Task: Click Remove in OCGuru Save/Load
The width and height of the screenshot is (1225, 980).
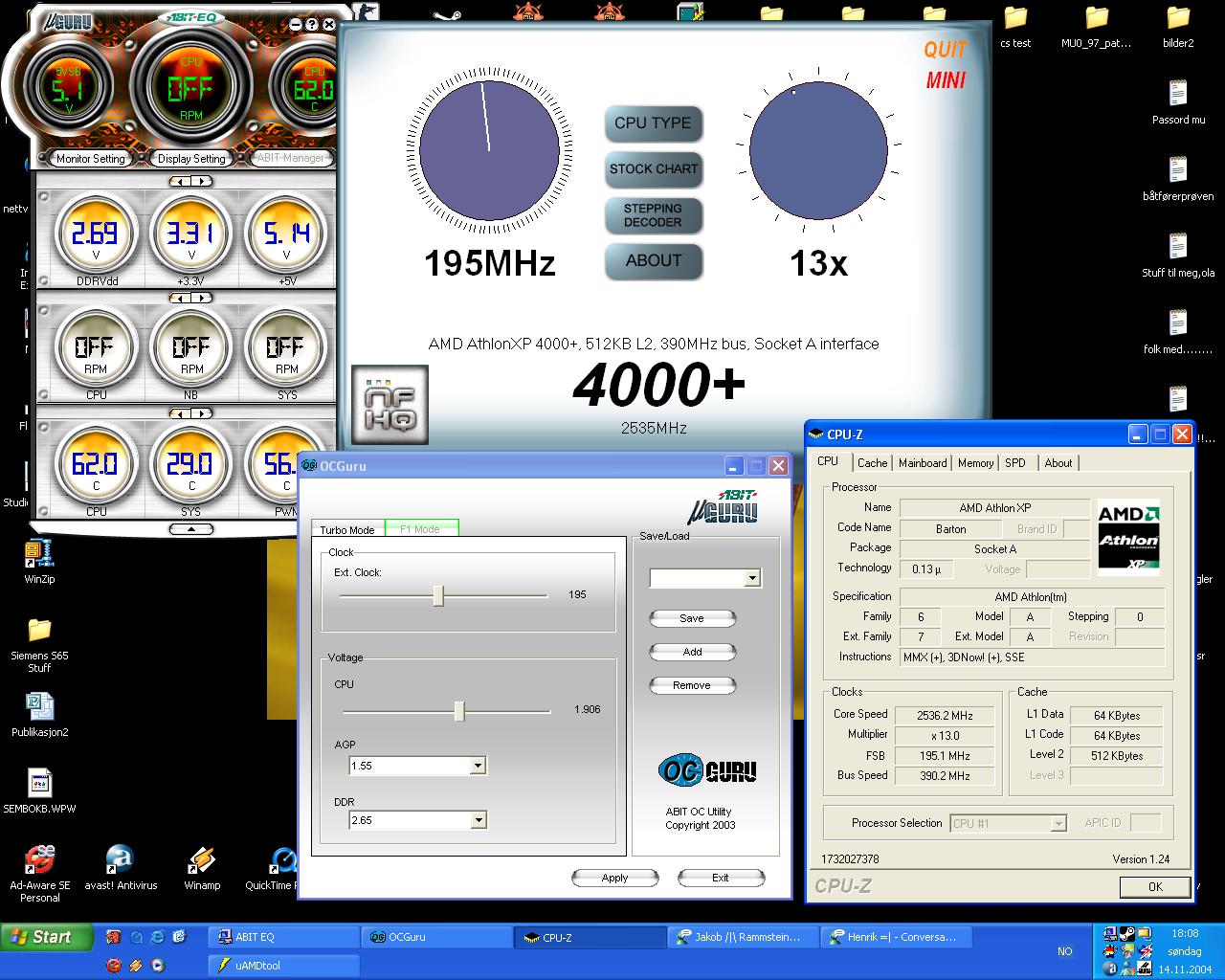Action: (692, 685)
